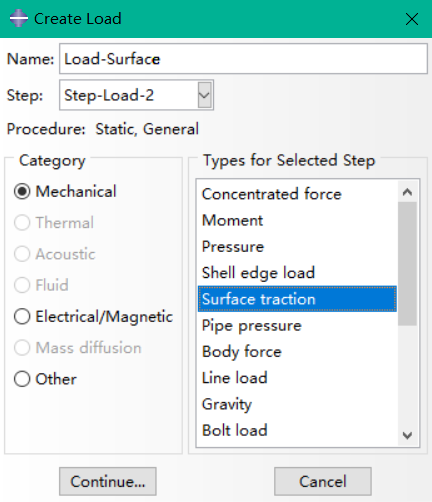Click the Name input field

point(243,59)
